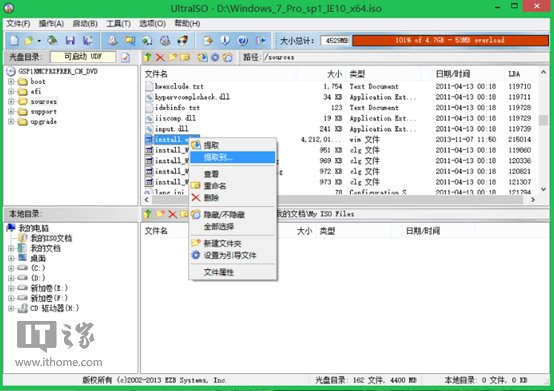Expand the (C:) drive tree node
The width and height of the screenshot is (554, 391).
click(x=11, y=268)
